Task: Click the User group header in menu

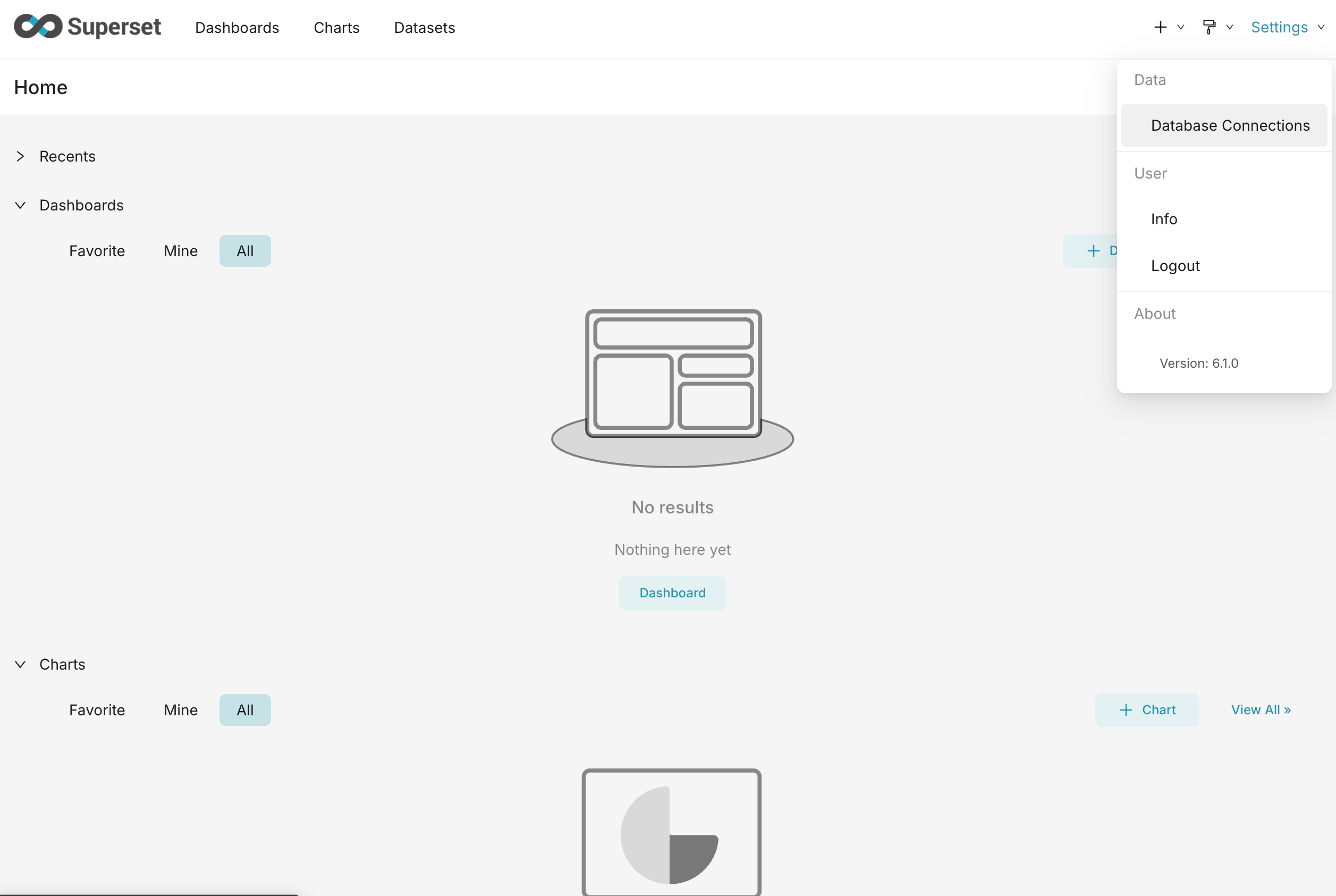Action: click(1151, 173)
